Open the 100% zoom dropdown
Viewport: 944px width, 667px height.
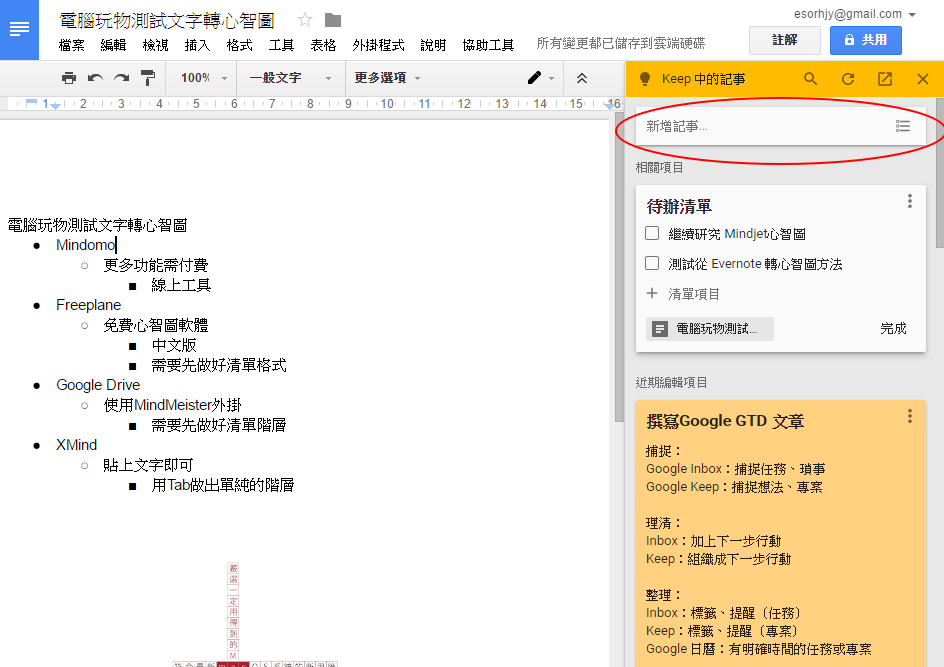click(x=203, y=78)
